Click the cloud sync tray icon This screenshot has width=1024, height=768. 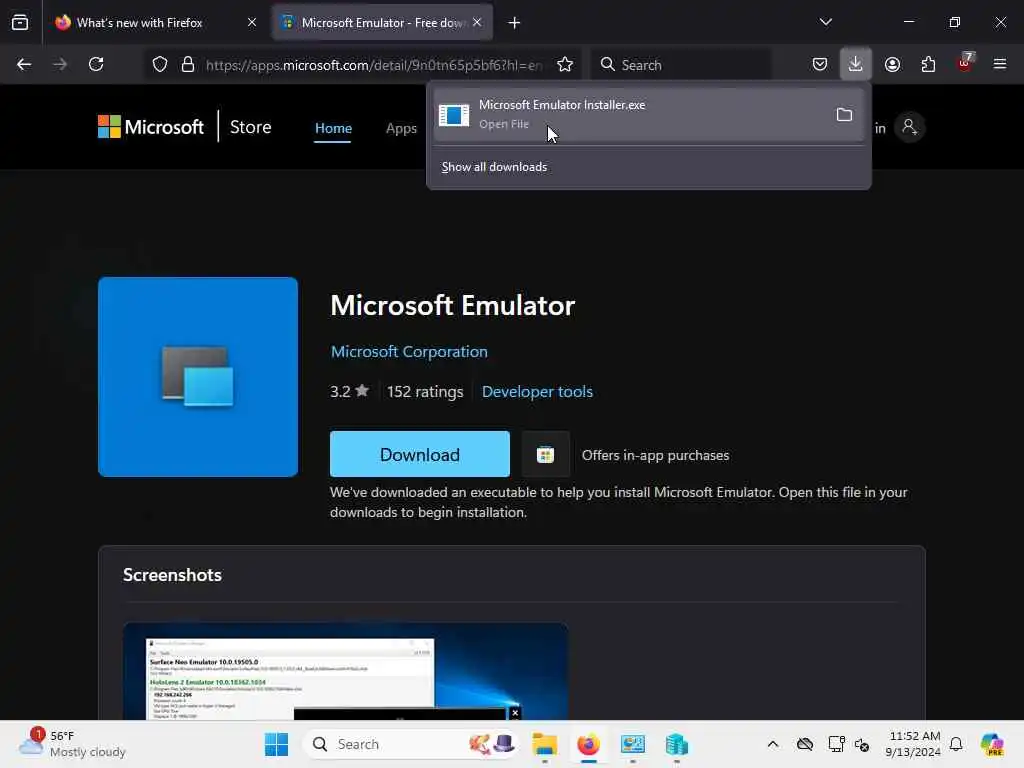coord(805,744)
